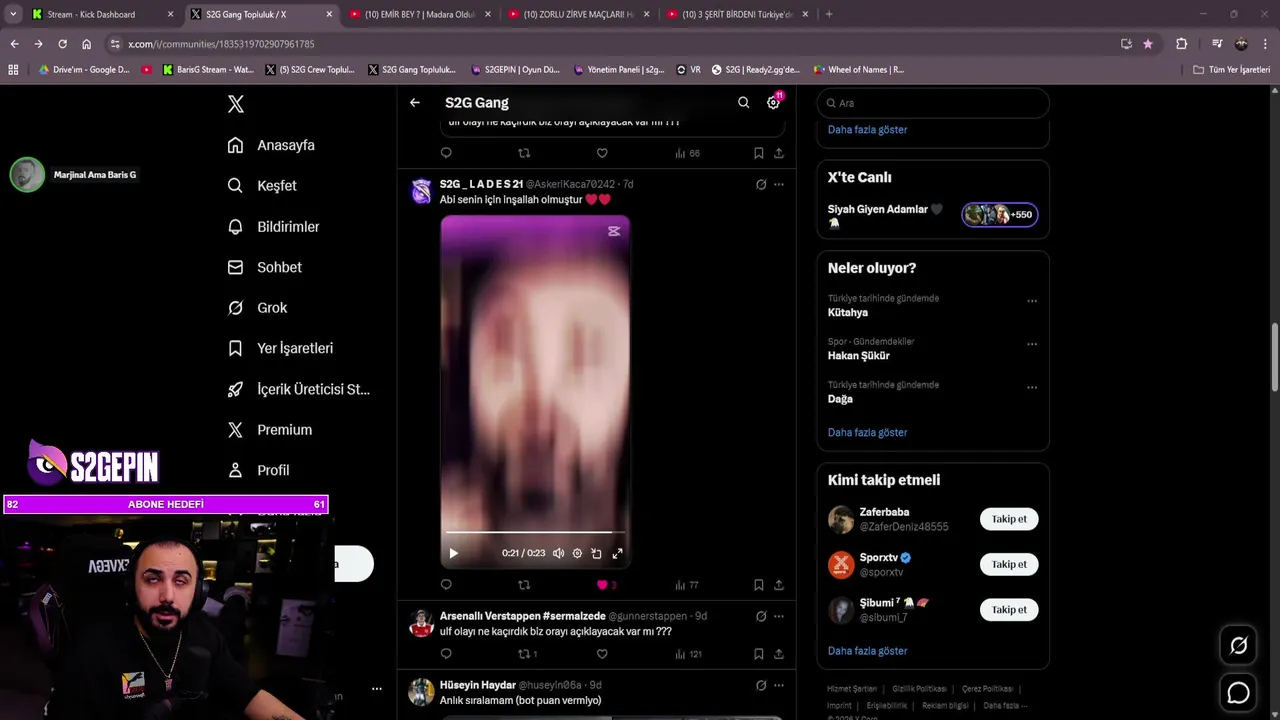Like the top post with 66 views
The image size is (1280, 720).
pos(602,153)
